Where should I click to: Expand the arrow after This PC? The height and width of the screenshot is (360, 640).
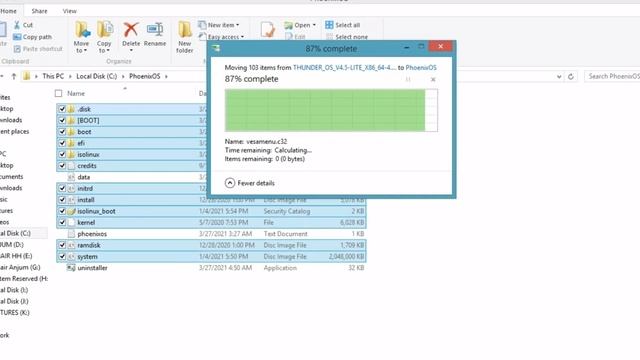point(70,76)
